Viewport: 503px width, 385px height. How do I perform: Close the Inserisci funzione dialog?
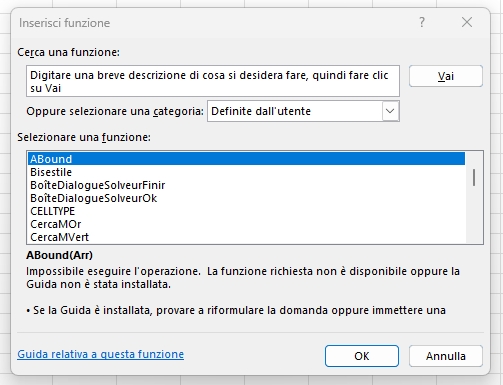pos(467,22)
